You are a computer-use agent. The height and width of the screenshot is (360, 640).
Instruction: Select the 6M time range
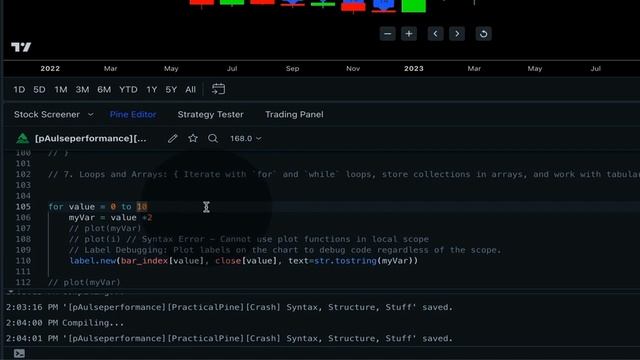[x=104, y=89]
